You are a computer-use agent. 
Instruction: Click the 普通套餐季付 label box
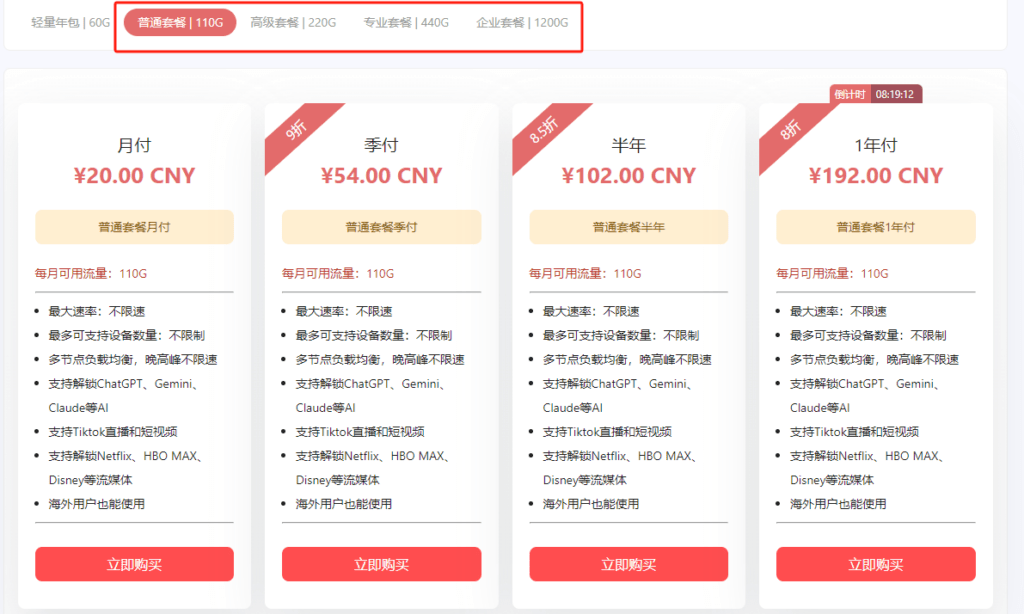pos(381,227)
